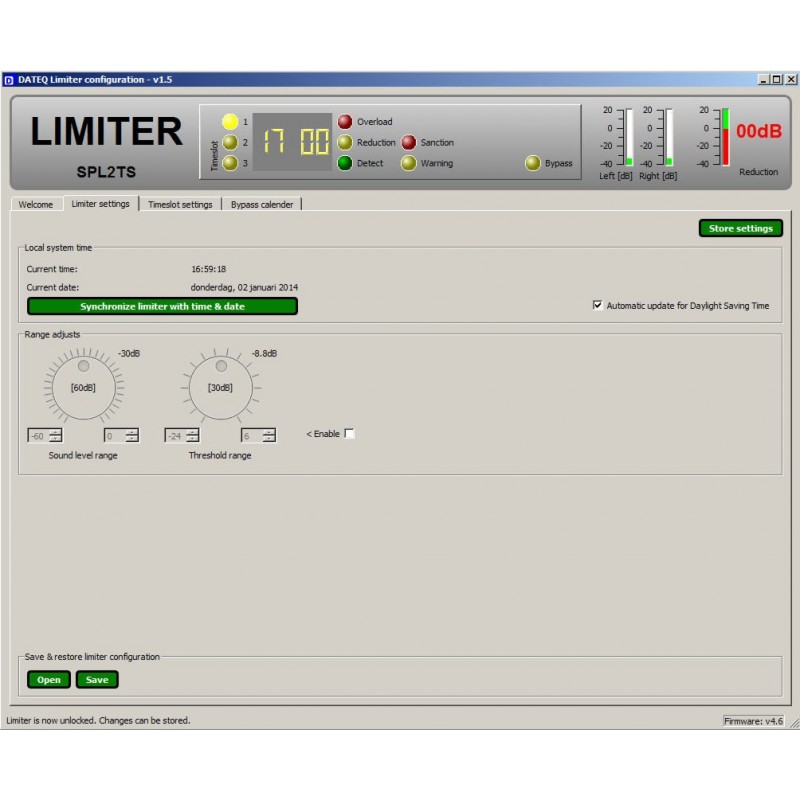Select the Limiter settings tab
This screenshot has width=800, height=800.
pyautogui.click(x=101, y=204)
